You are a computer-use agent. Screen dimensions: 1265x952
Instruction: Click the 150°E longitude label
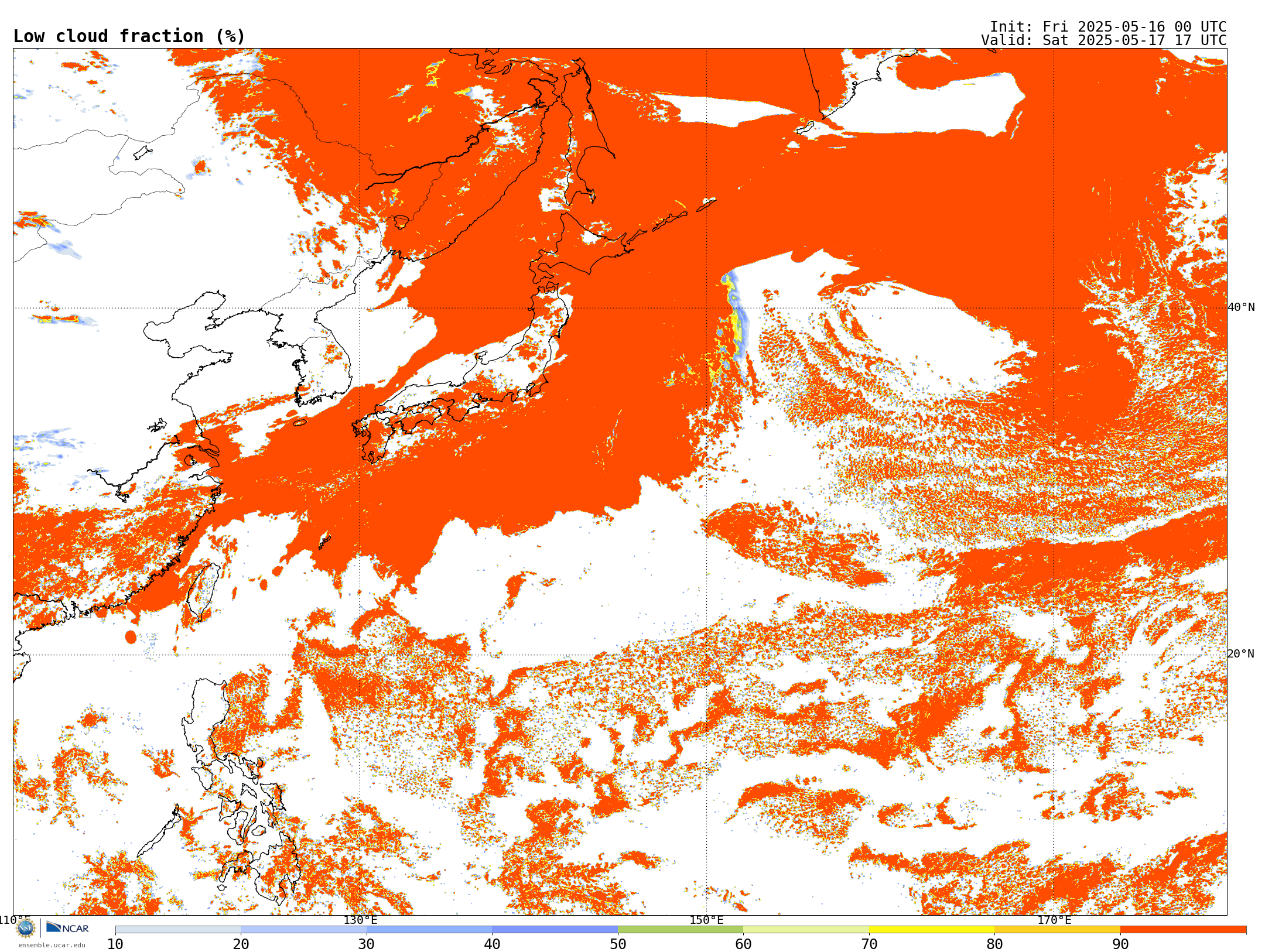pyautogui.click(x=706, y=920)
